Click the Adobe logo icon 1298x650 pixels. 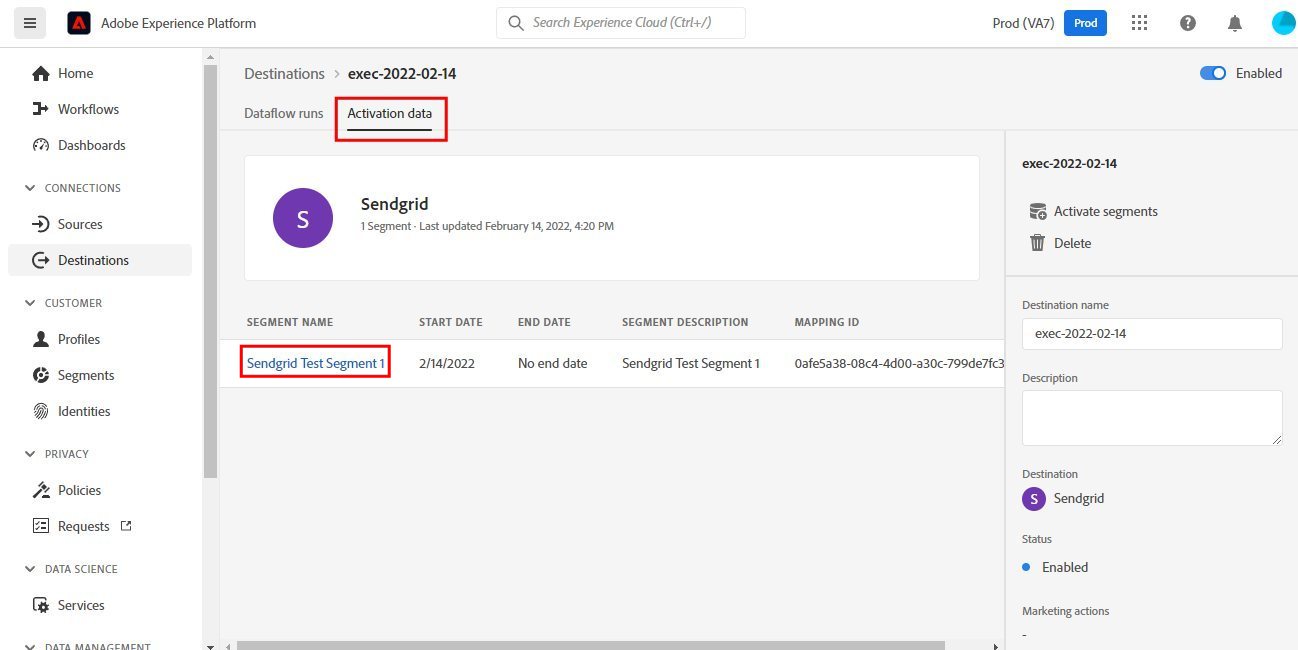(x=79, y=23)
